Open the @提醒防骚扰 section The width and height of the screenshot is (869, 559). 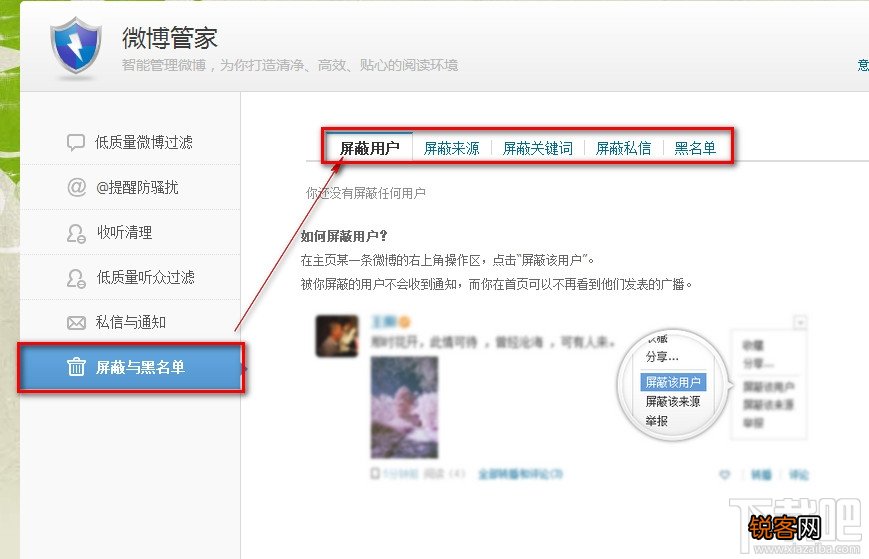130,187
